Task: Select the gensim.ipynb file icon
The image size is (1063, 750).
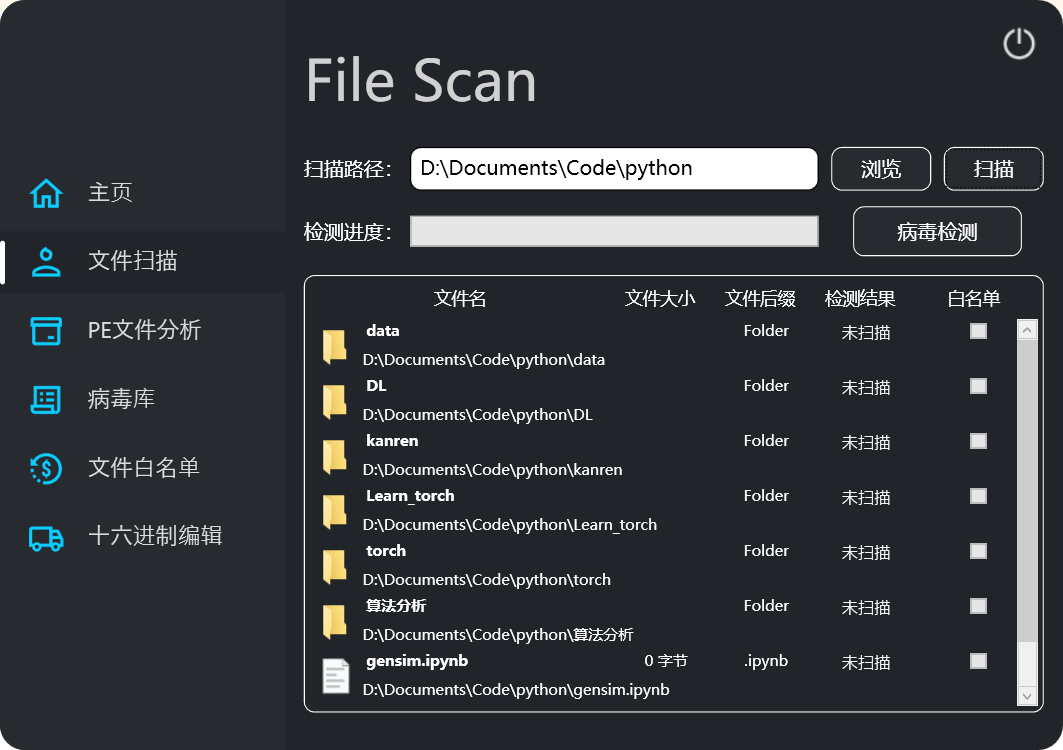Action: [335, 676]
